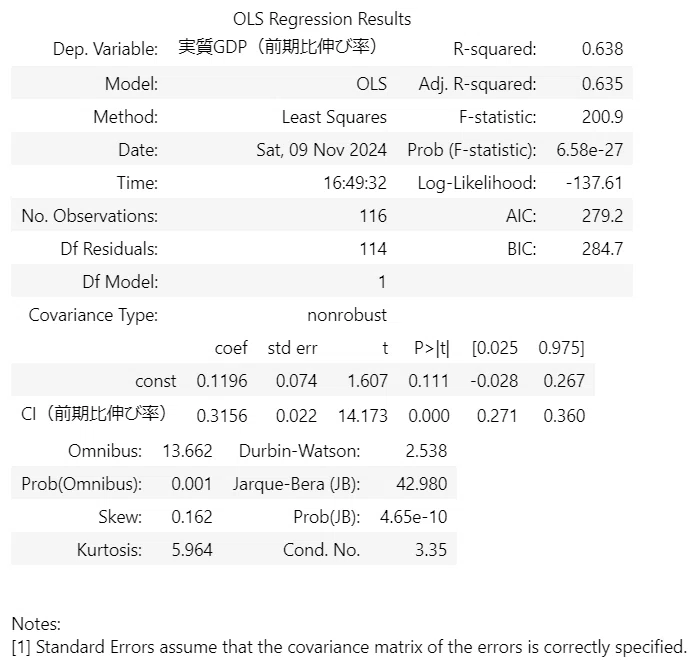This screenshot has height=668, width=692.
Task: Select the std err column header
Action: [292, 348]
